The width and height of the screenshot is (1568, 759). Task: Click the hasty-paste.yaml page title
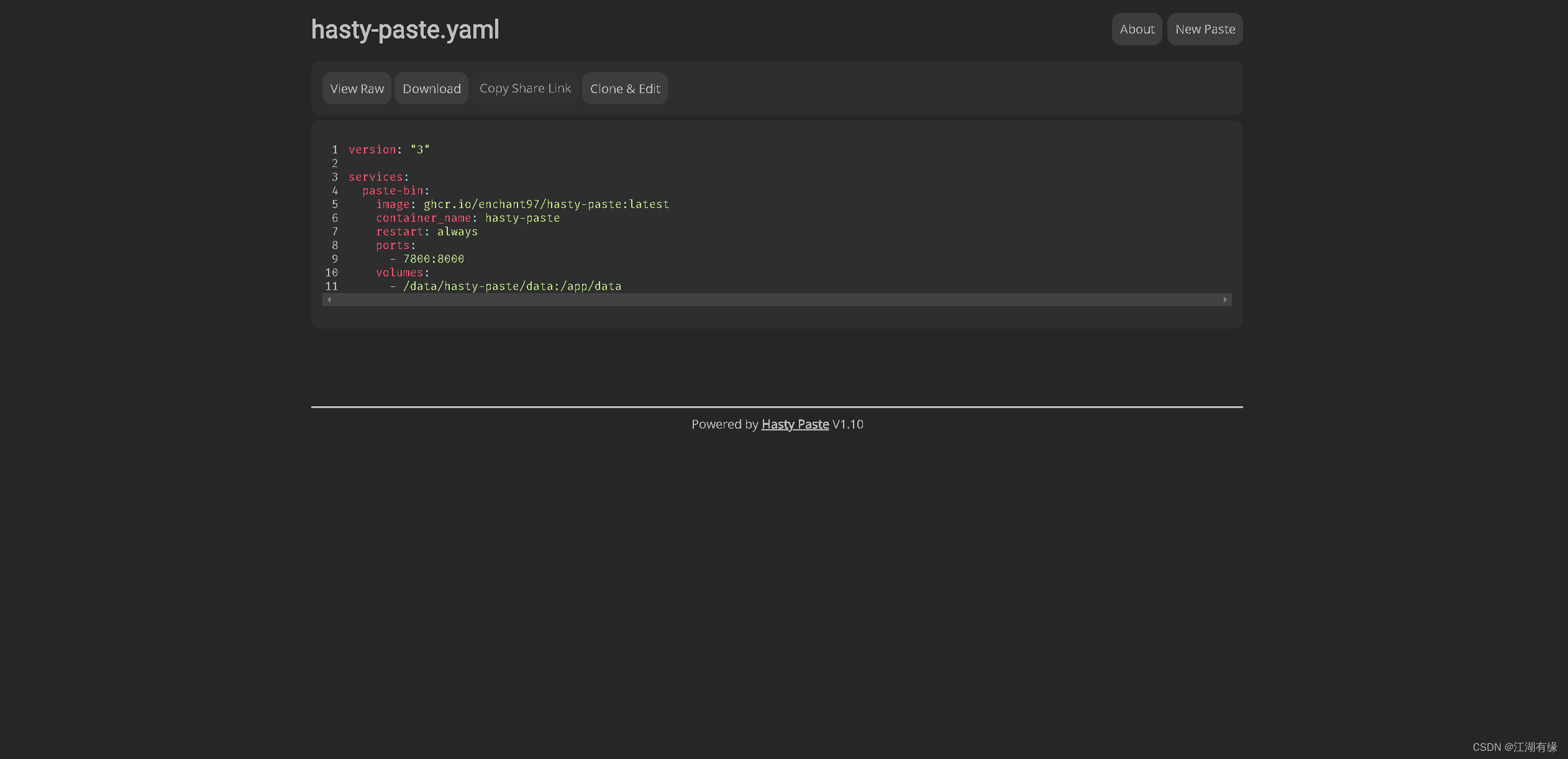(x=404, y=30)
